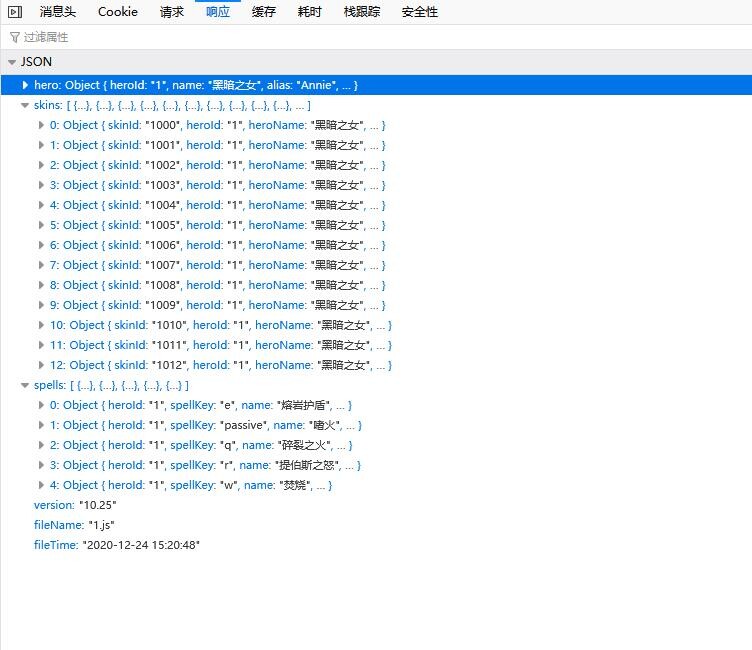752x650 pixels.
Task: Expand skin item 12 with skinId 1012
Action: point(41,365)
